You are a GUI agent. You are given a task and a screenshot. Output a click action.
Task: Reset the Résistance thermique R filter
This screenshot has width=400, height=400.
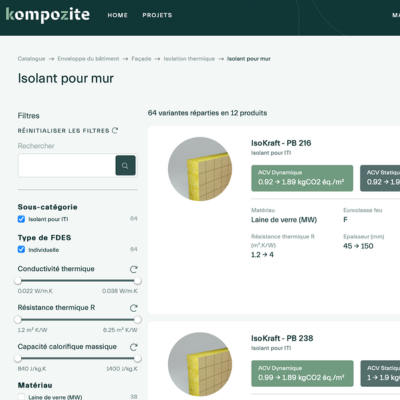click(134, 308)
